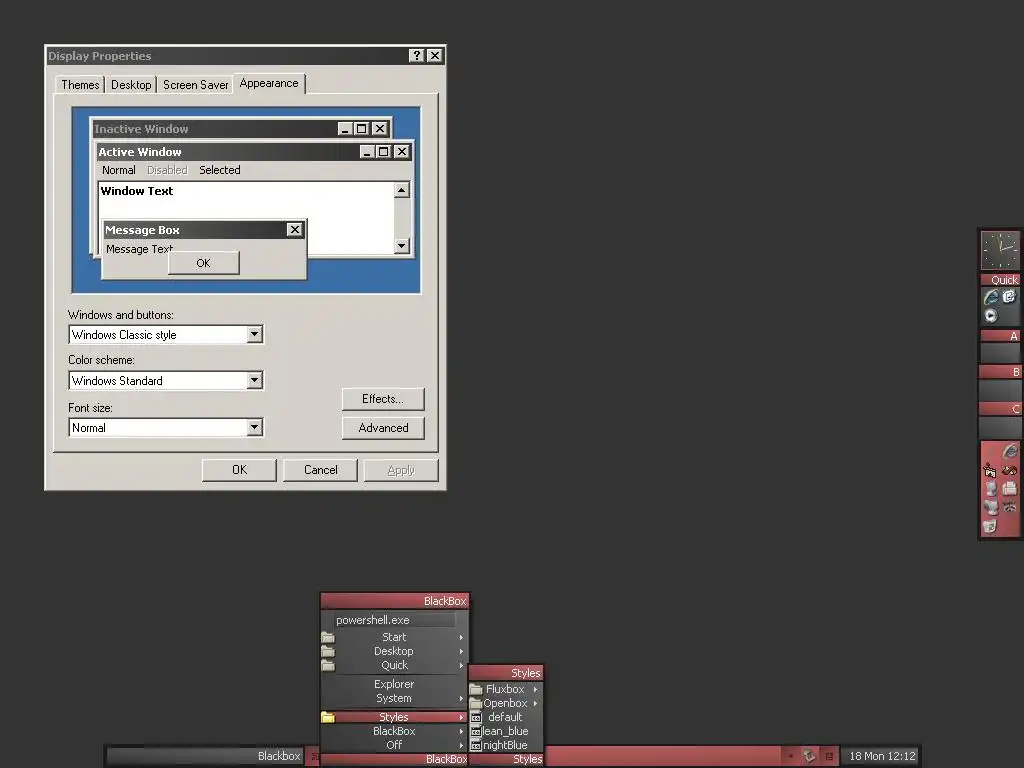Switch to the Screen Saver tab
The height and width of the screenshot is (768, 1024).
pos(195,85)
